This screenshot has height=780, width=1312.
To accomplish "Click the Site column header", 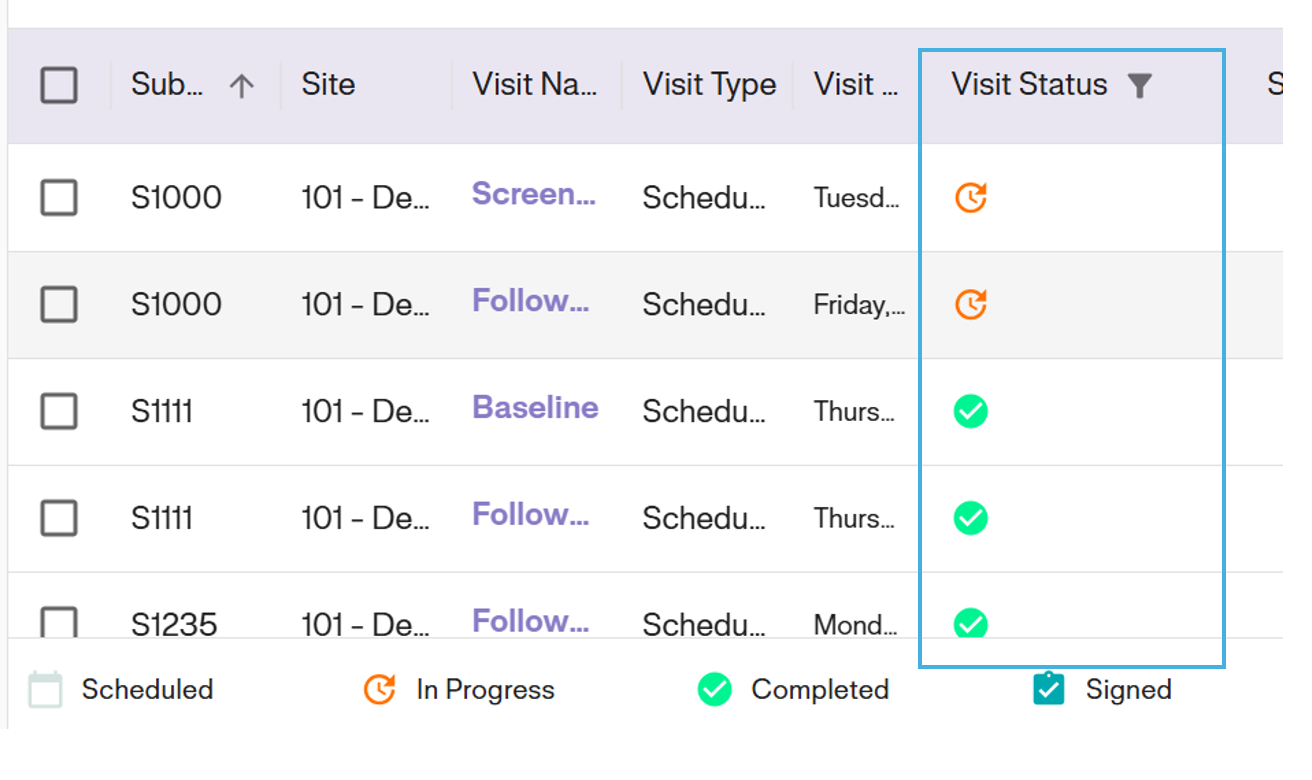I will pos(328,85).
